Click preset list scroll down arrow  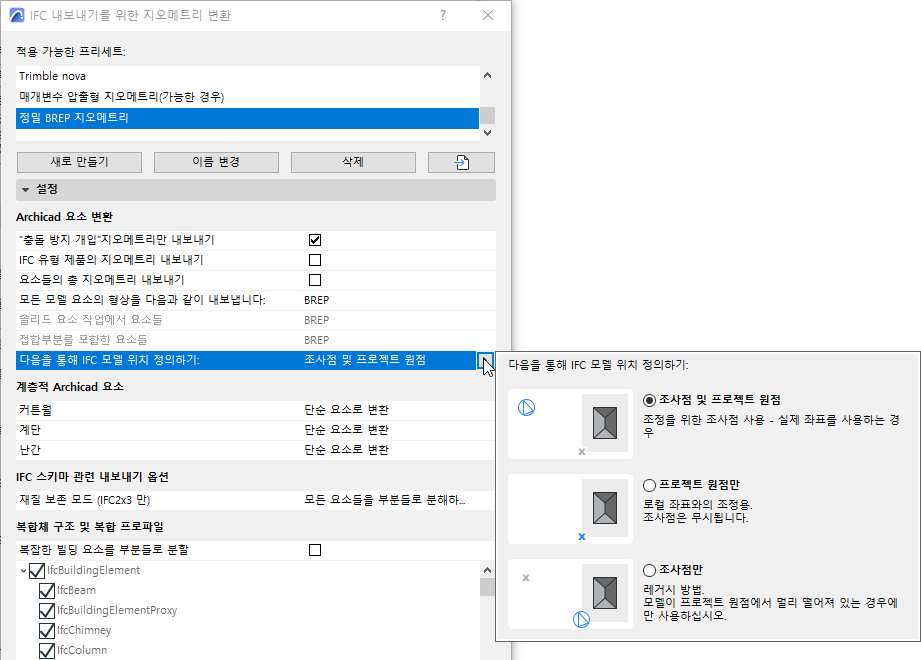(488, 133)
